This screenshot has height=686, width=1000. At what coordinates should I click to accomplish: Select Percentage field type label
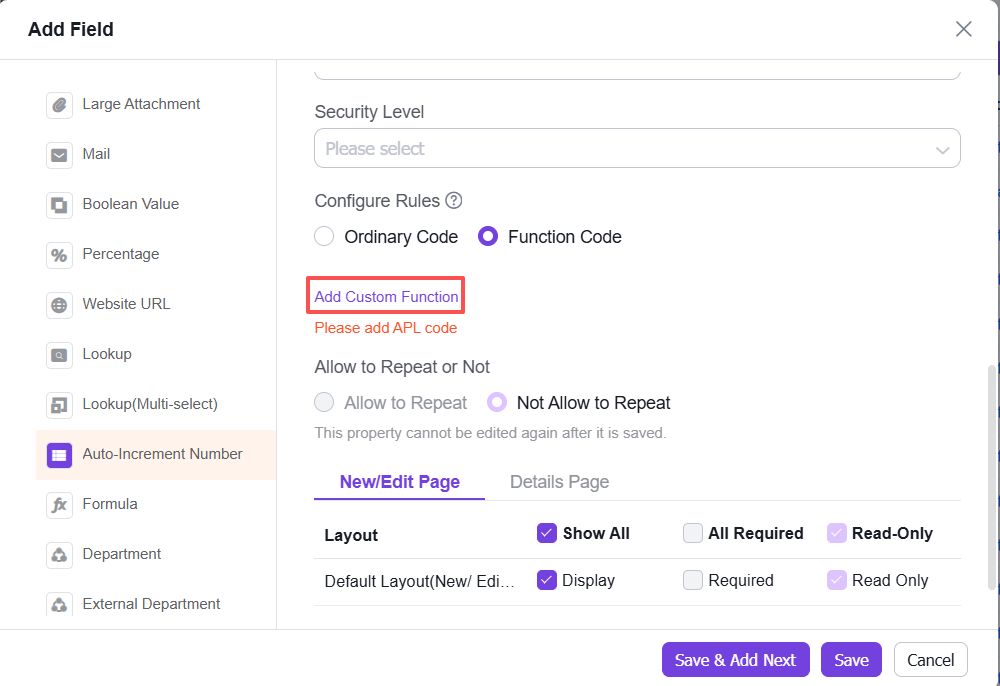point(121,254)
